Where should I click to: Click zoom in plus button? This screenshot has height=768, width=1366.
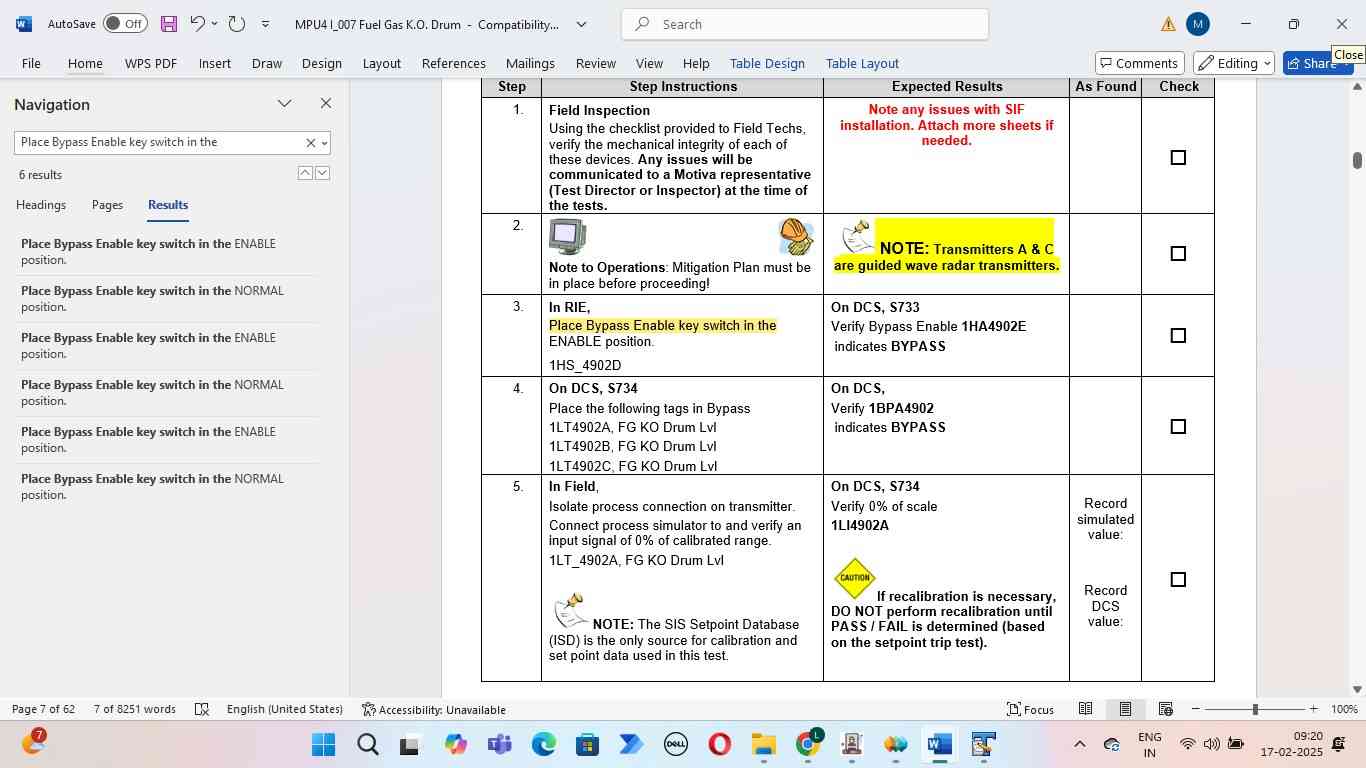[1315, 709]
